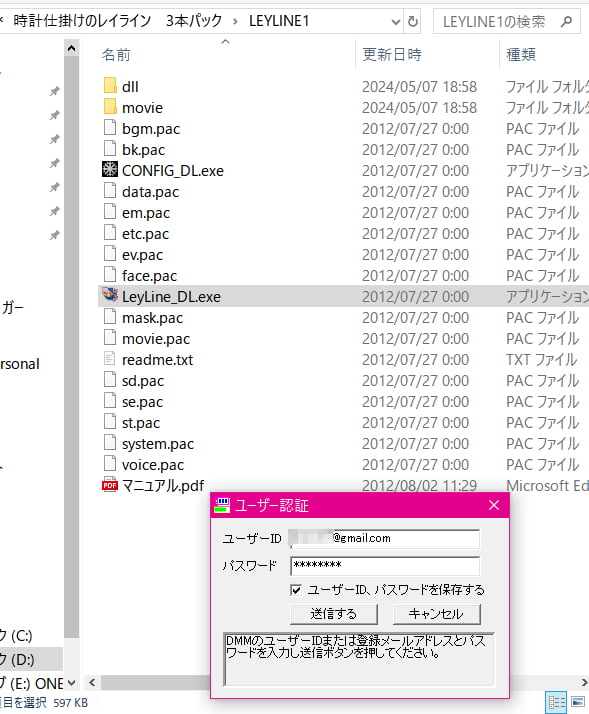589x714 pixels.
Task: Select the file name movie.pac
Action: point(156,339)
